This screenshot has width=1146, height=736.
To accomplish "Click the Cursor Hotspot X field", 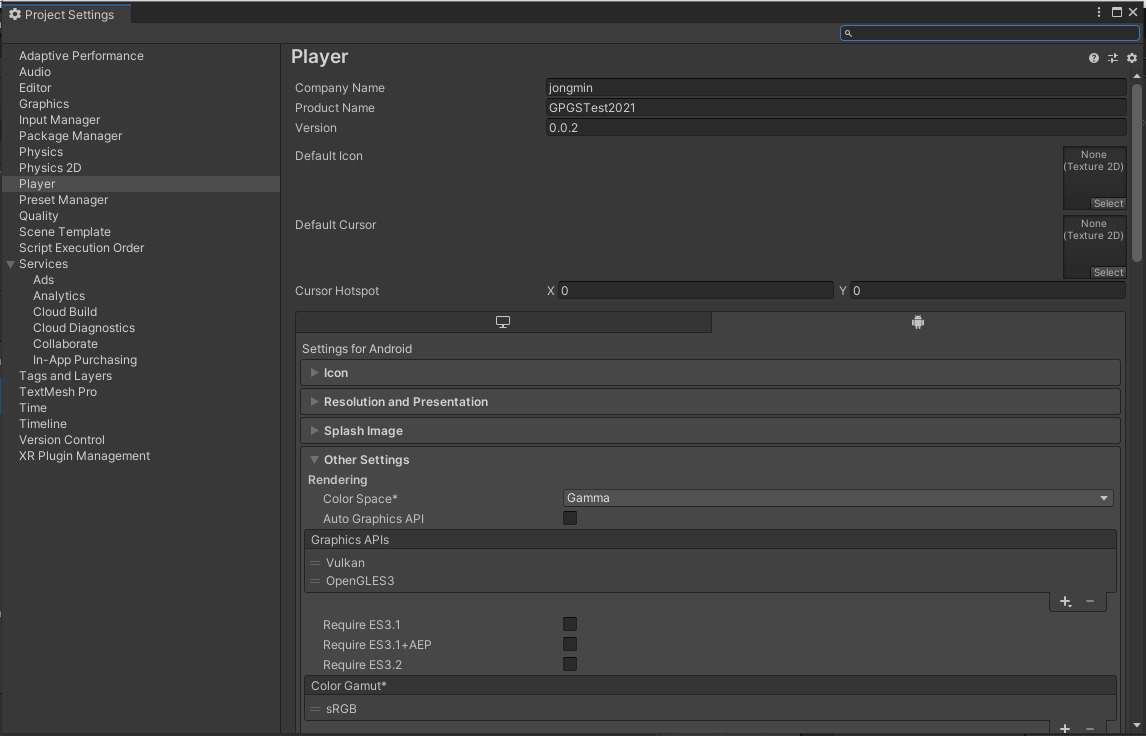I will 696,291.
